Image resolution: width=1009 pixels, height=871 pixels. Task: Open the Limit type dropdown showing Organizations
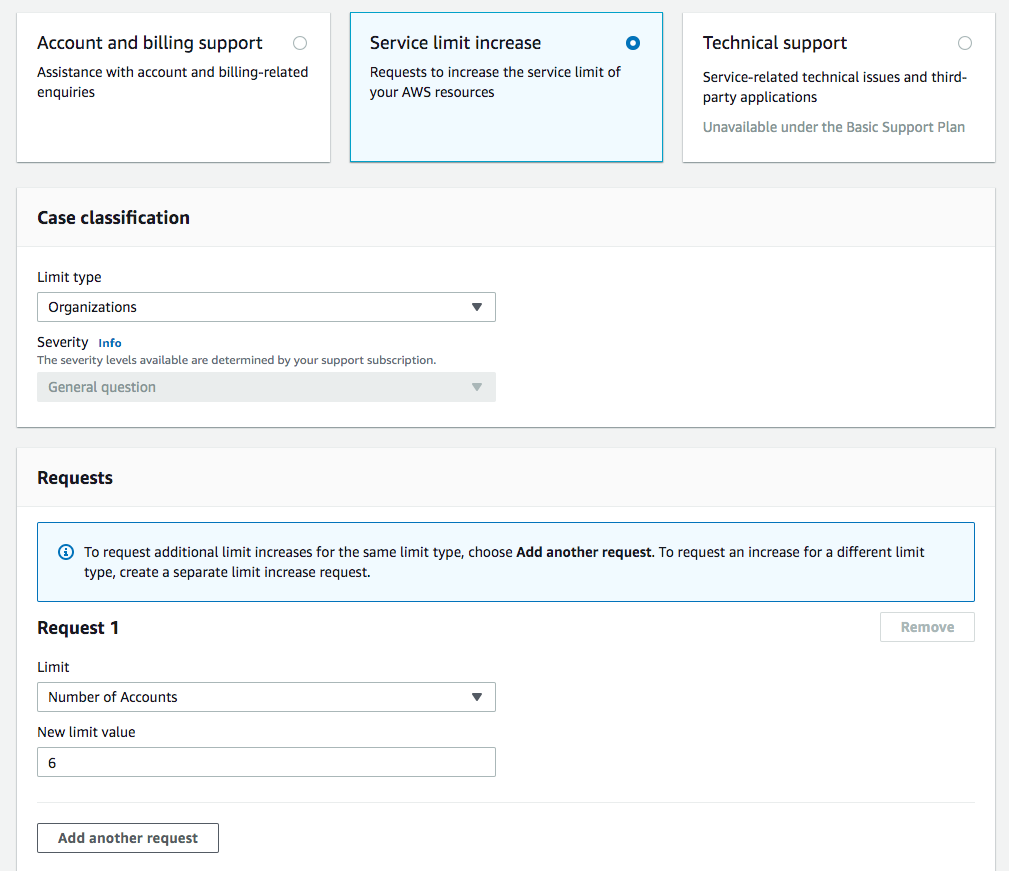pos(266,307)
